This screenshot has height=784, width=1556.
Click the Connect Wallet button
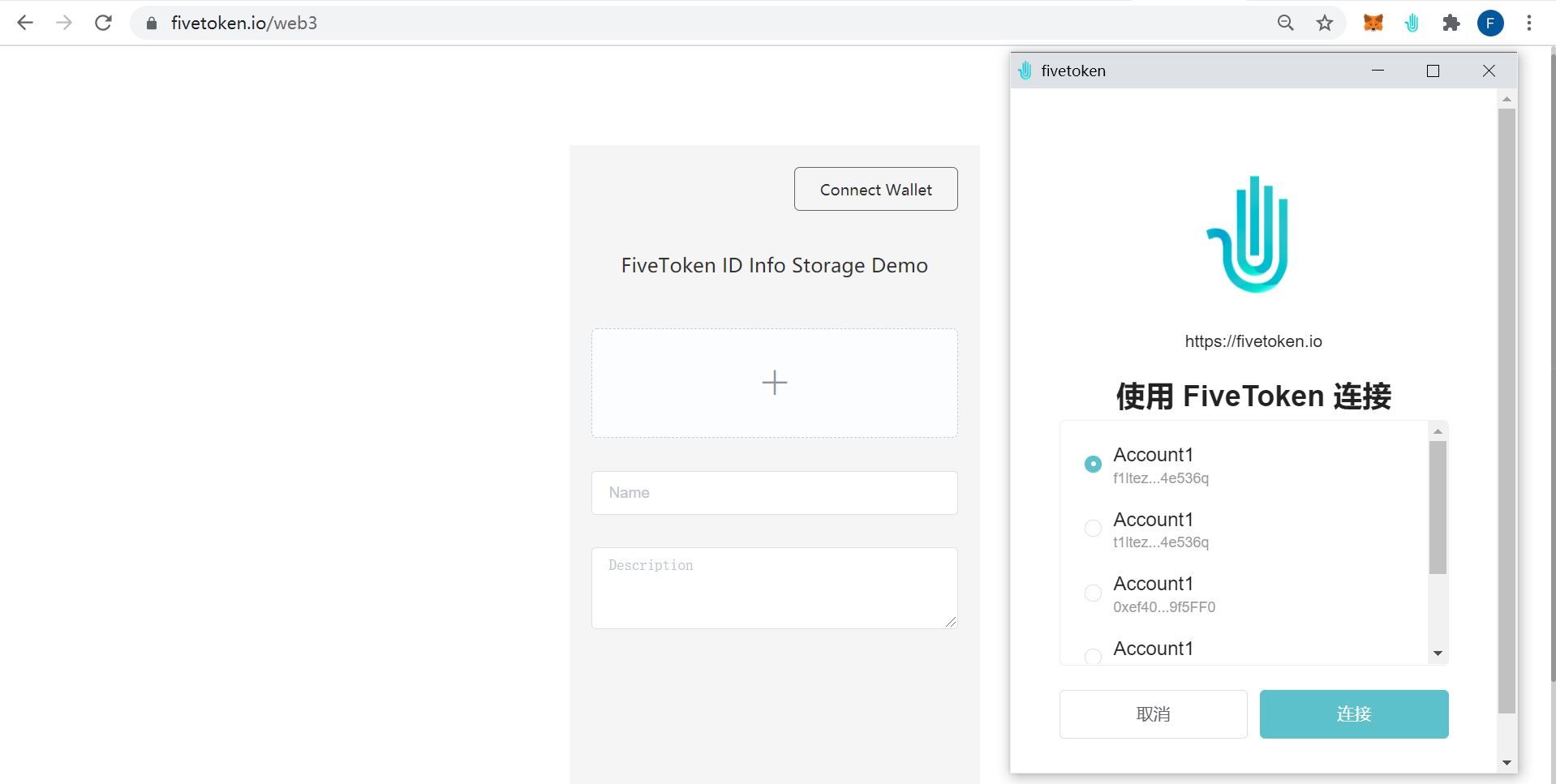pyautogui.click(x=876, y=189)
